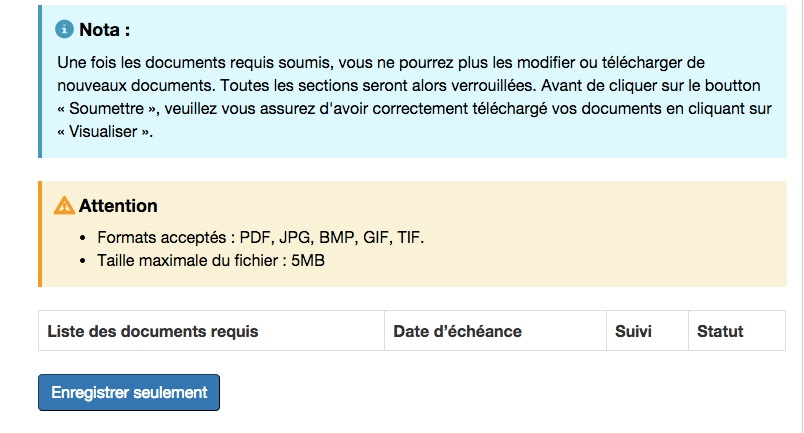
Task: Click the blue info icon beside Nota
Action: click(x=65, y=29)
